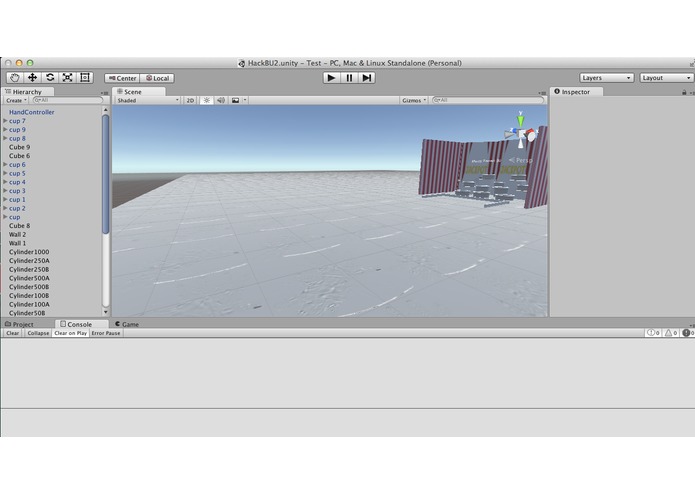Viewport: 695px width, 494px height.
Task: Open the Gizmos dropdown
Action: pos(414,101)
